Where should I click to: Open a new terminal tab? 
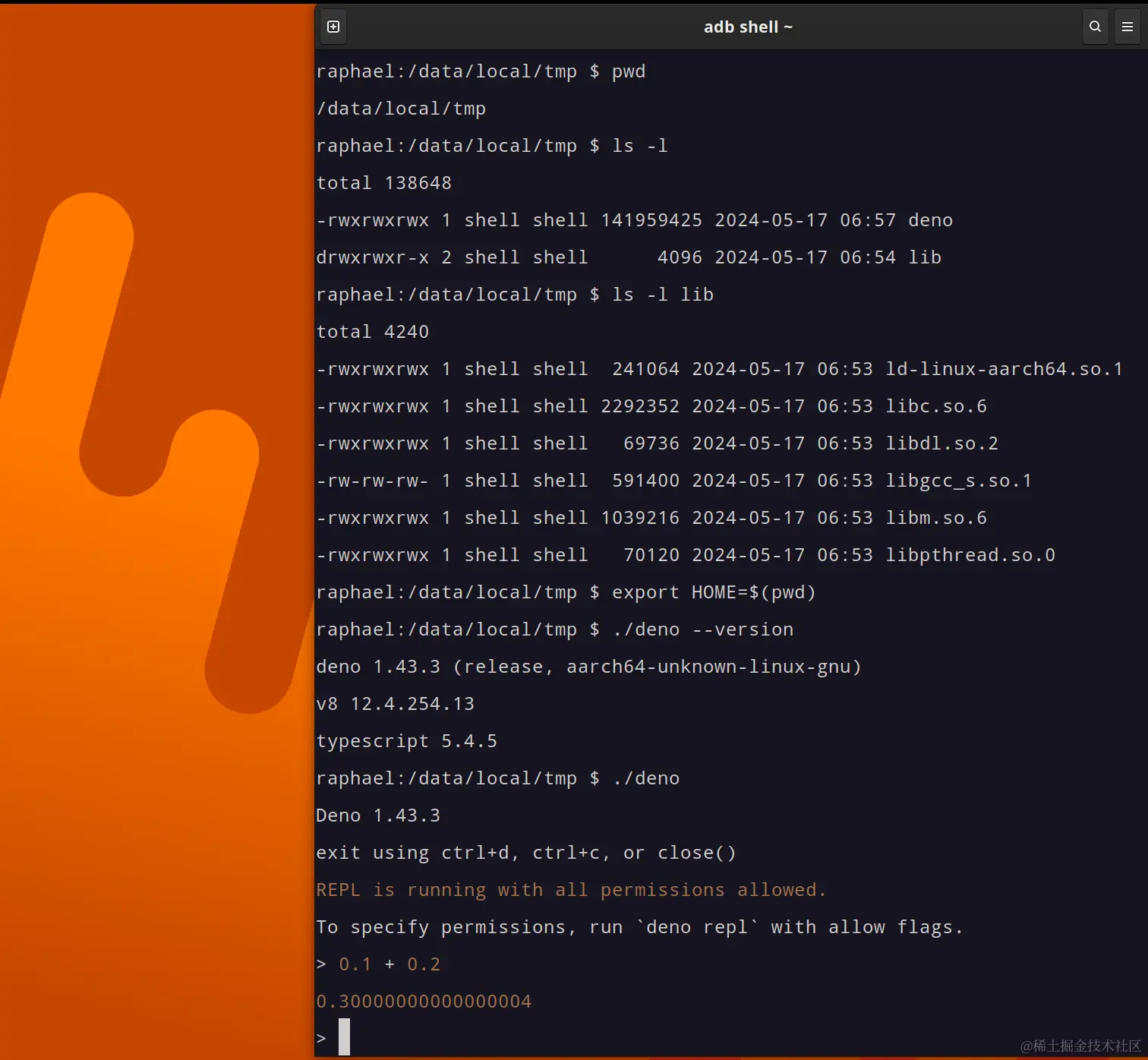point(333,27)
